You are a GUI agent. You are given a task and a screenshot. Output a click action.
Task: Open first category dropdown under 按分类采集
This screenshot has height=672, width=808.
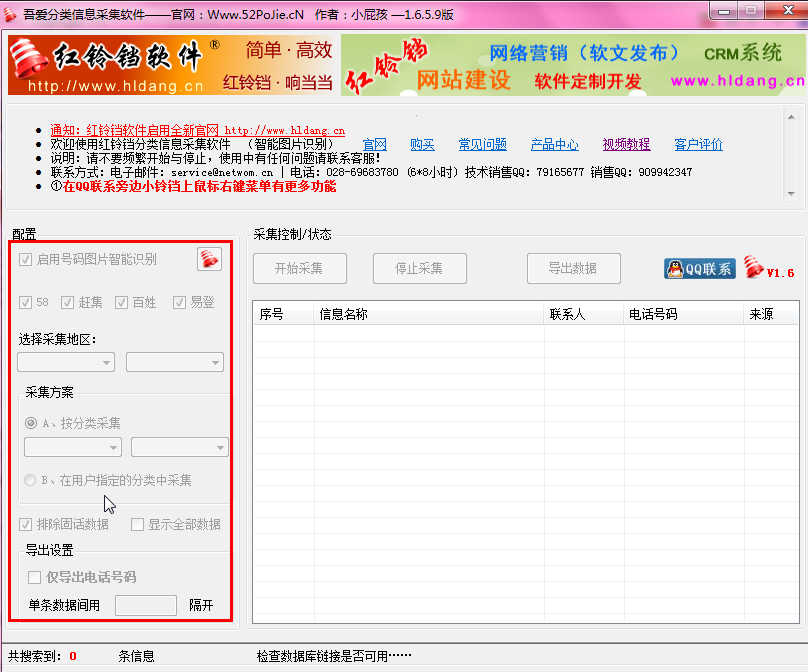click(73, 447)
